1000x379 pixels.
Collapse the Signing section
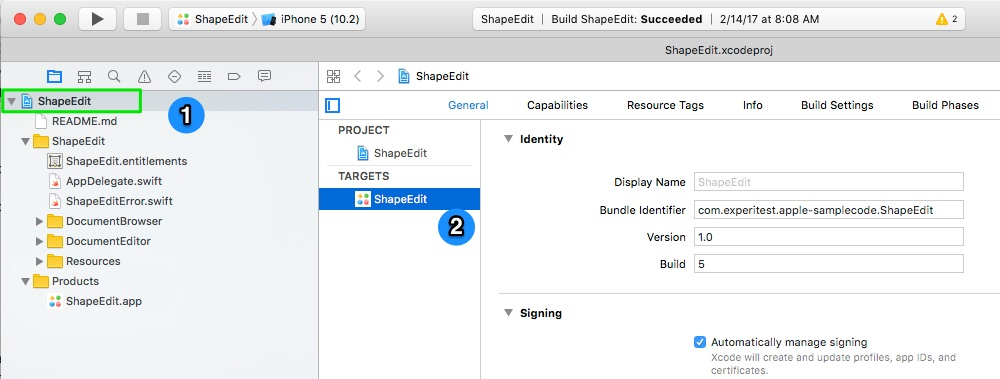pyautogui.click(x=508, y=313)
